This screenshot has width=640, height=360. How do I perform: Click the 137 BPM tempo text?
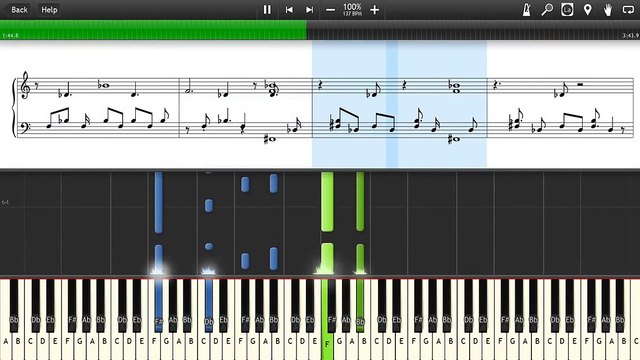pyautogui.click(x=352, y=14)
